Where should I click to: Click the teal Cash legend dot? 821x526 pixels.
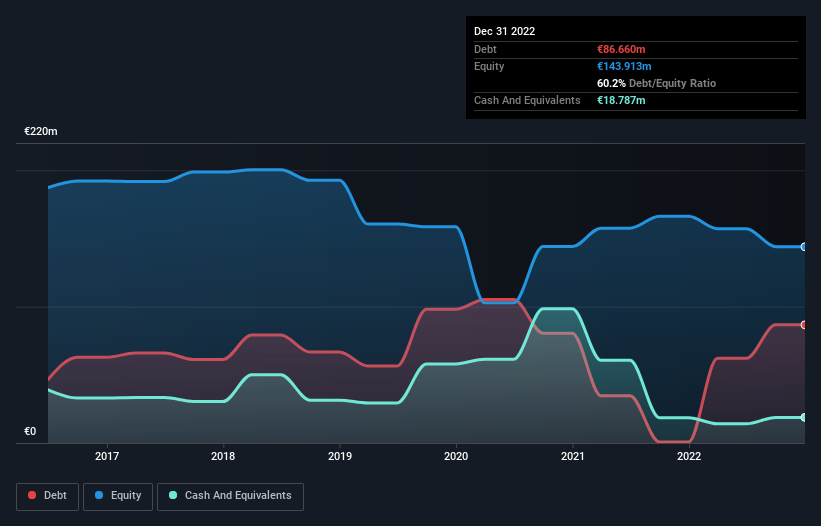[173, 495]
